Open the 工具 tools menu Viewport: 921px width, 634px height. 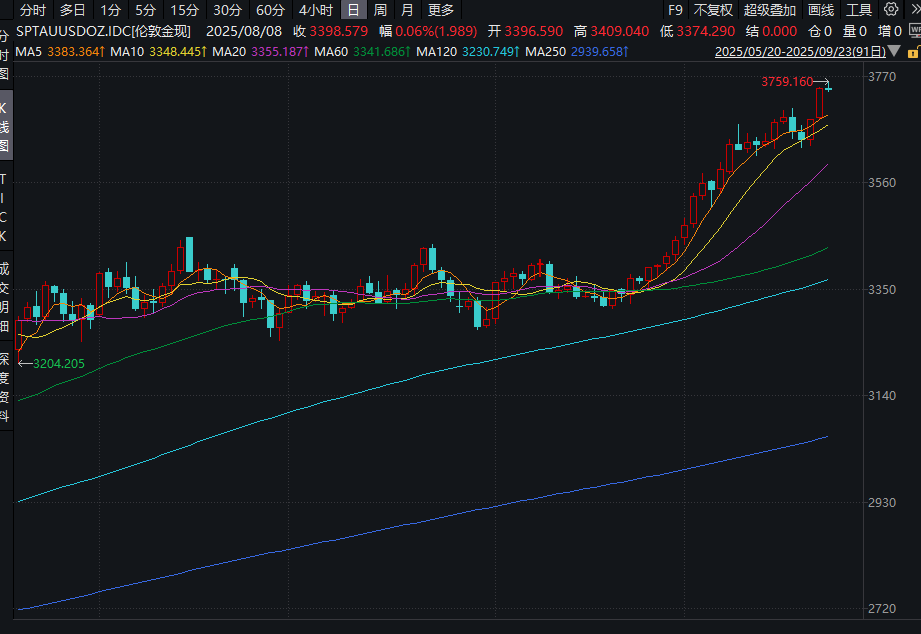point(859,10)
